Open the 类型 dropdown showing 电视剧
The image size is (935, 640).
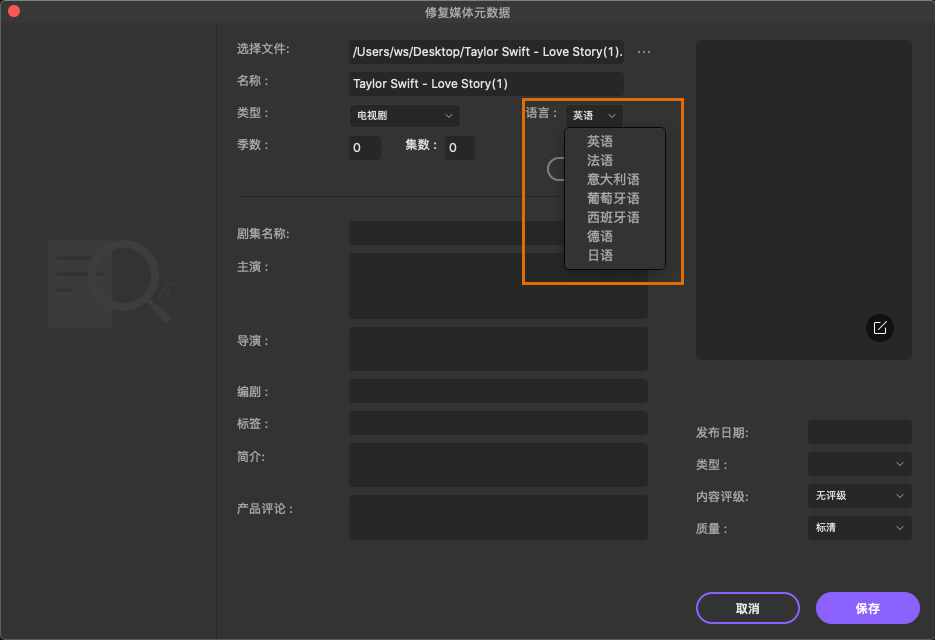pyautogui.click(x=403, y=115)
